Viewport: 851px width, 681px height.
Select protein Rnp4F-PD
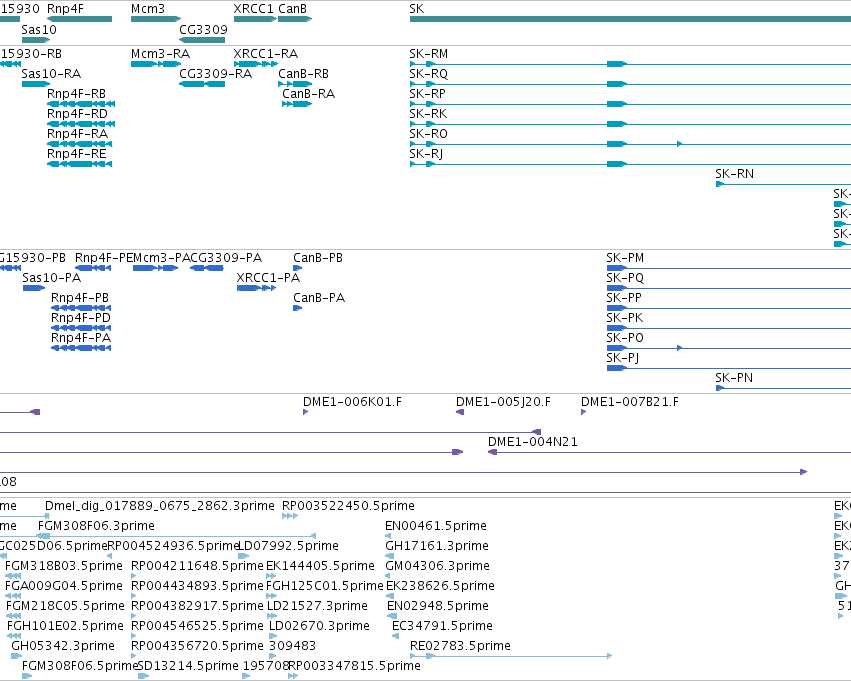click(x=81, y=328)
